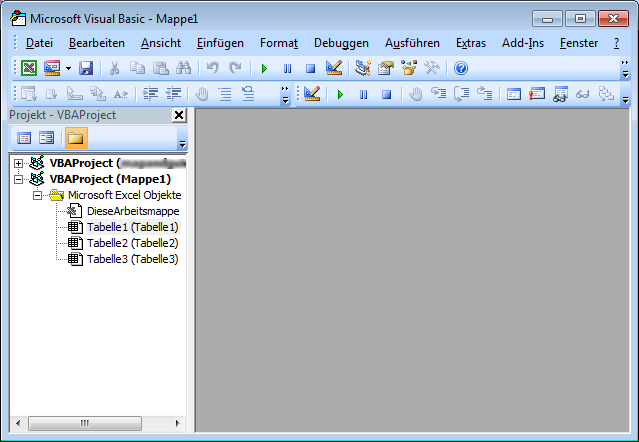Collapse the Microsoft Excel Objekte folder
This screenshot has width=639, height=442.
click(x=37, y=196)
